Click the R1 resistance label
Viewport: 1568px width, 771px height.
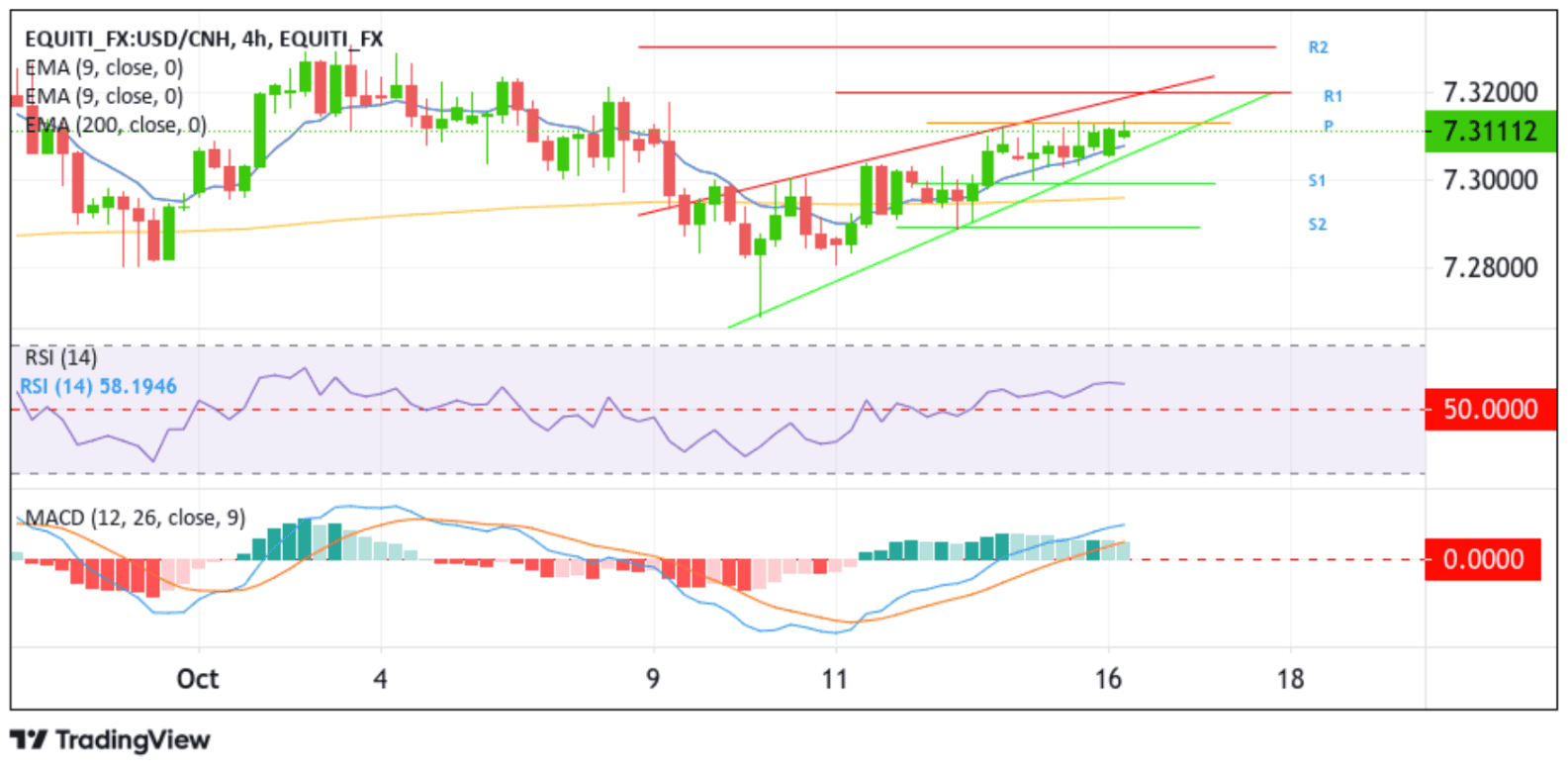(x=1333, y=96)
